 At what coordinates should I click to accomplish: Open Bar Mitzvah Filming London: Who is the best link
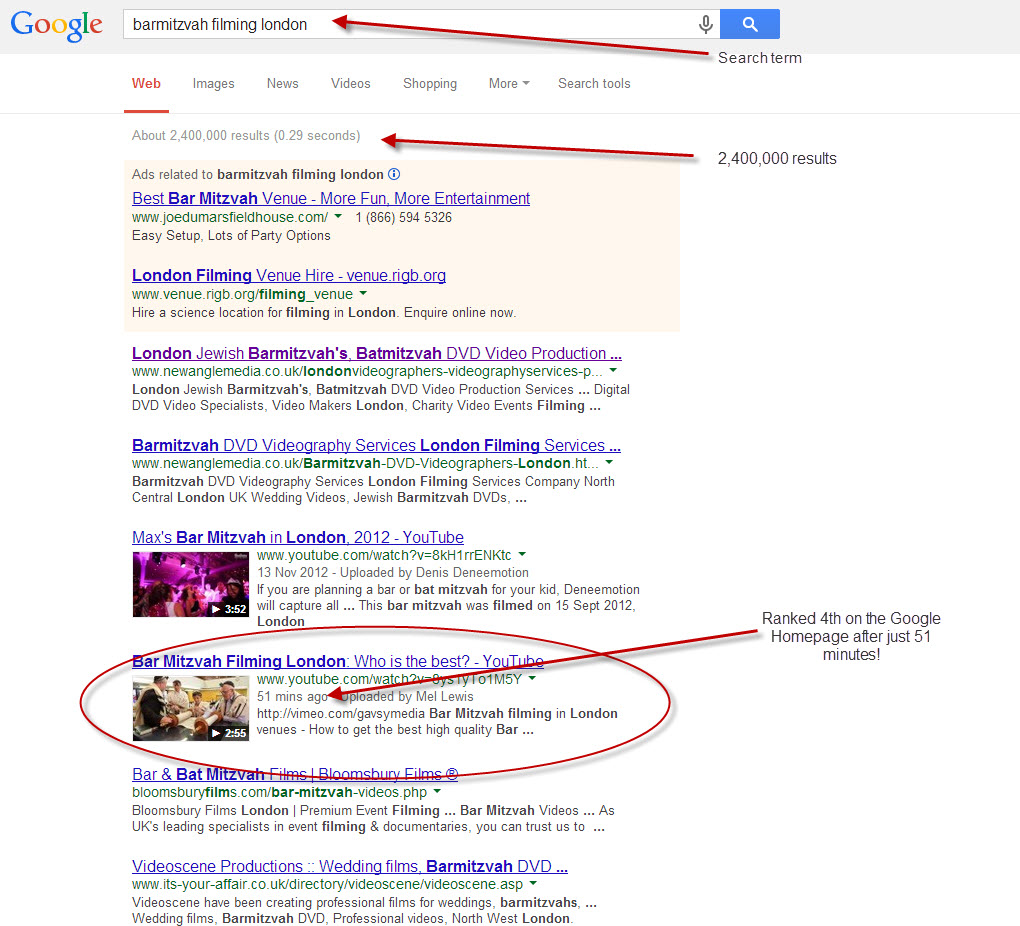click(338, 661)
